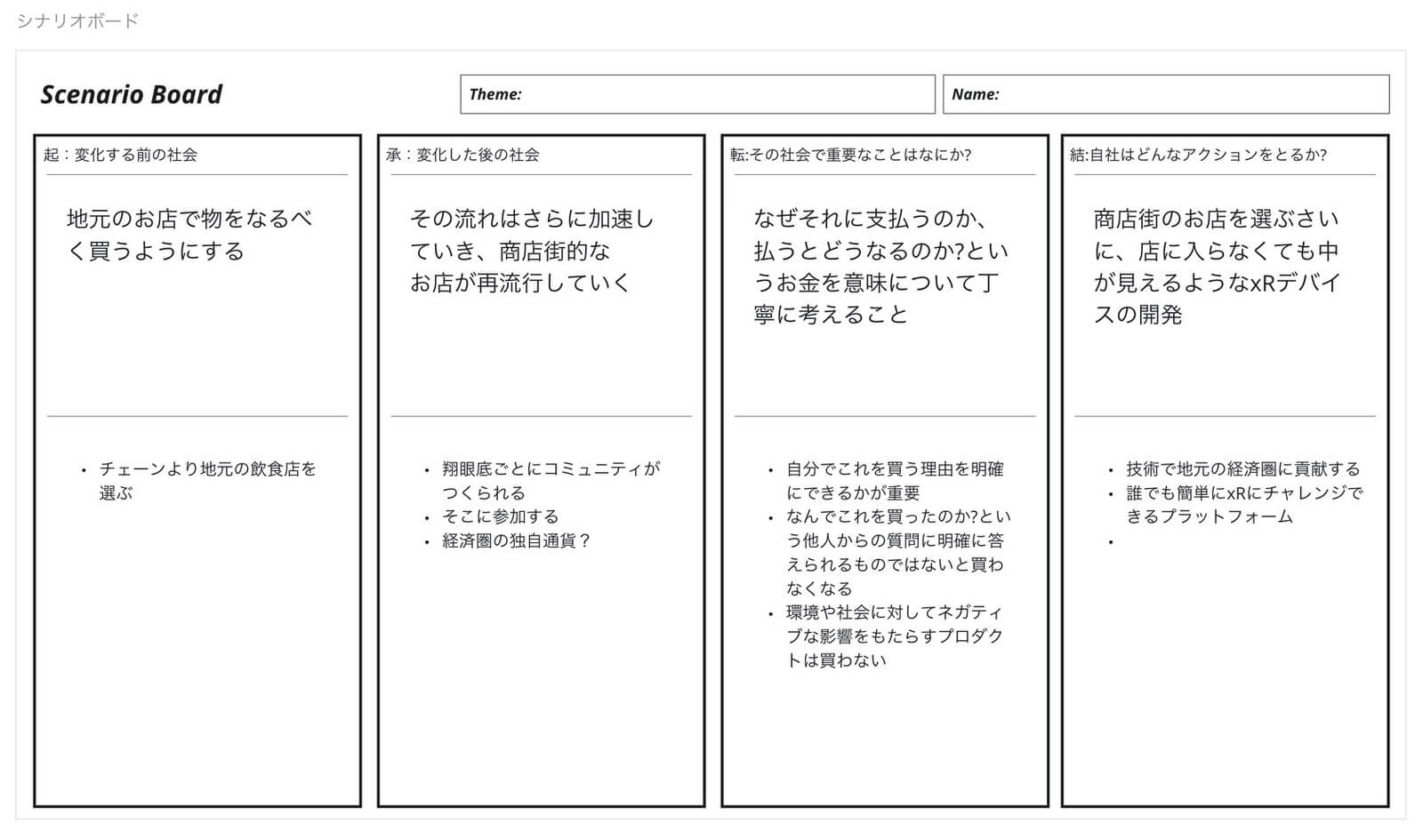This screenshot has height=840, width=1423.
Task: Click the 承：変化した後の社会 column header
Action: 463,155
